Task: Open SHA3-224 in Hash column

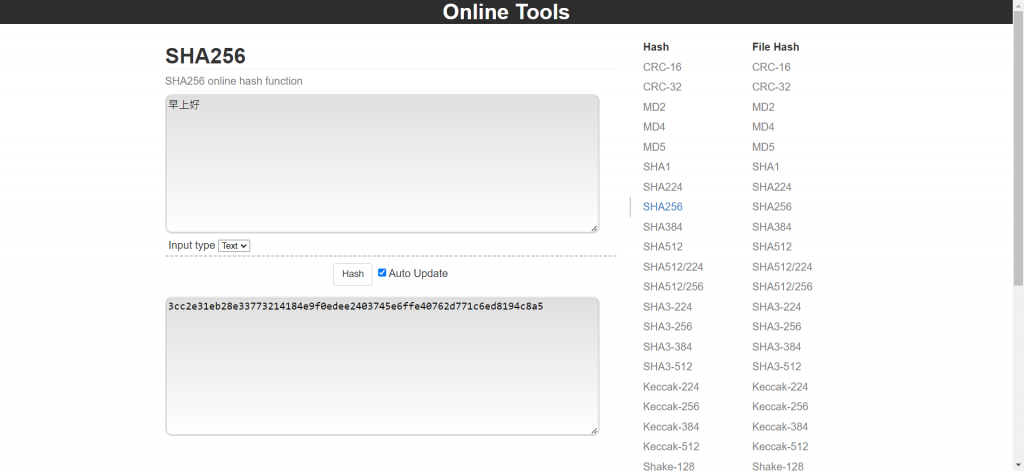Action: pyautogui.click(x=667, y=306)
